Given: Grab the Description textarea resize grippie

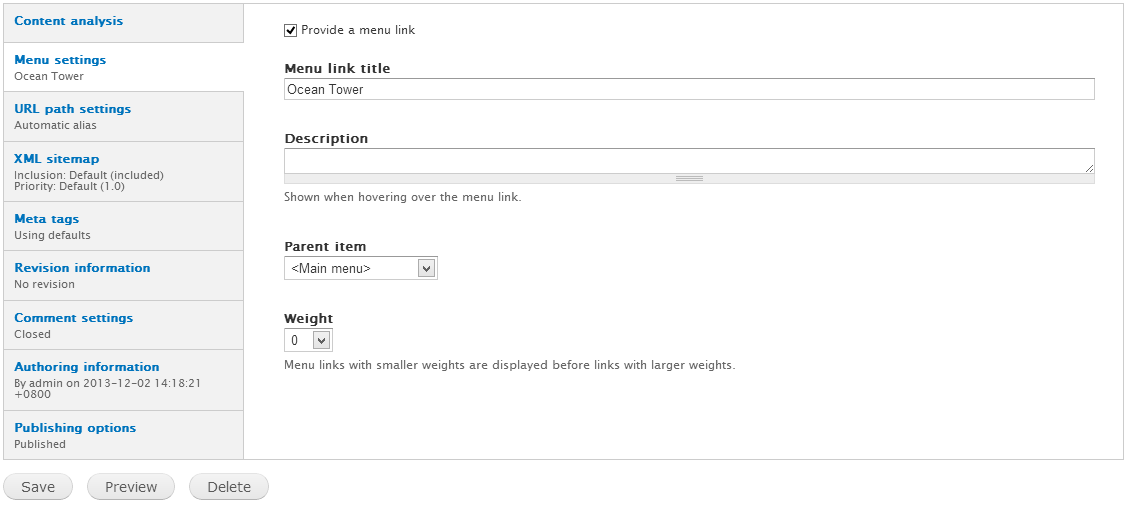Looking at the screenshot, I should [x=689, y=178].
